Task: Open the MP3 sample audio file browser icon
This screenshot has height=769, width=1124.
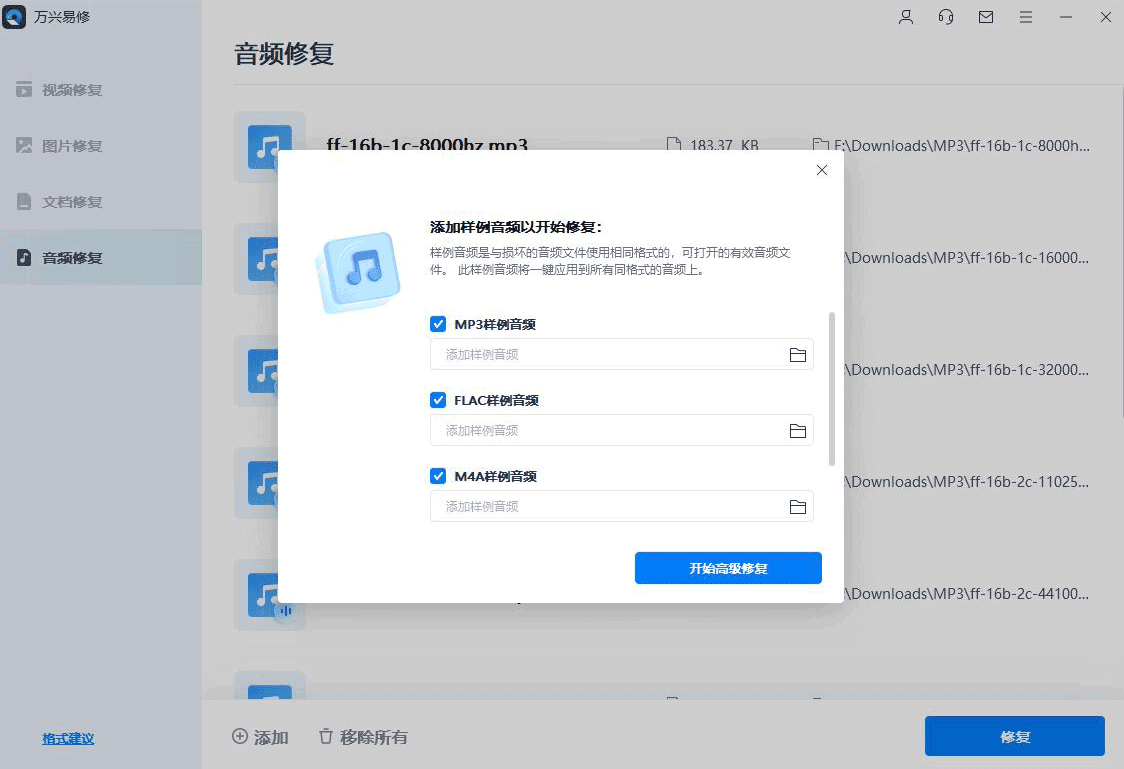Action: [x=798, y=354]
